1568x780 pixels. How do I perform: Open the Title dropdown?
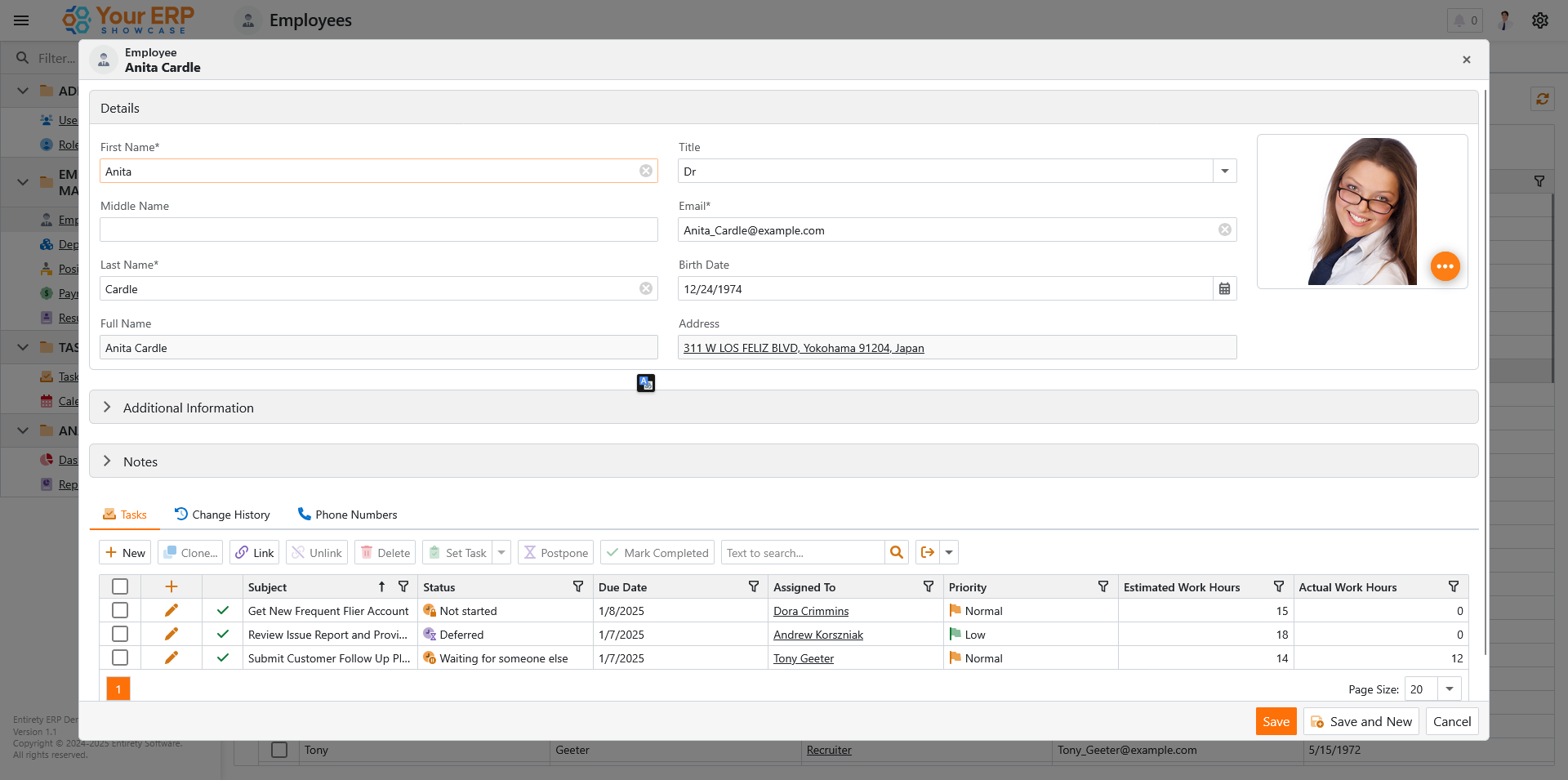pyautogui.click(x=1224, y=172)
